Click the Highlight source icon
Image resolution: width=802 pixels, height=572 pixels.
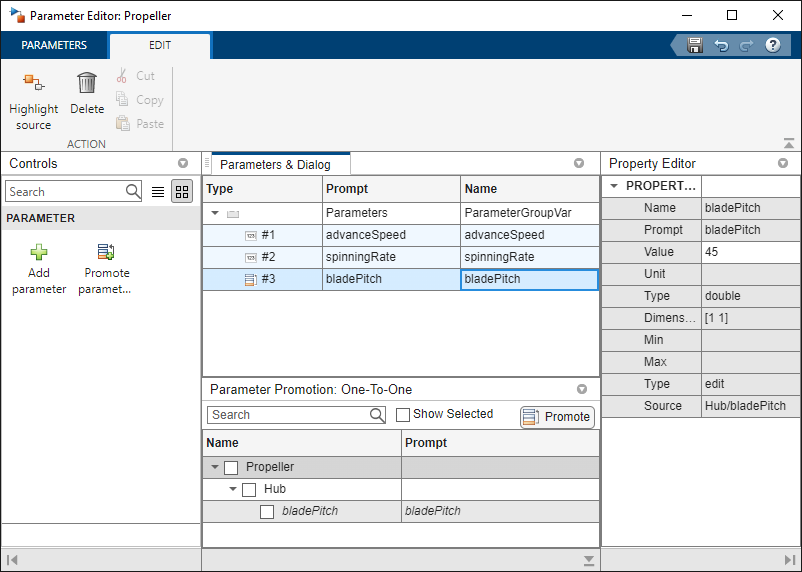(x=32, y=83)
